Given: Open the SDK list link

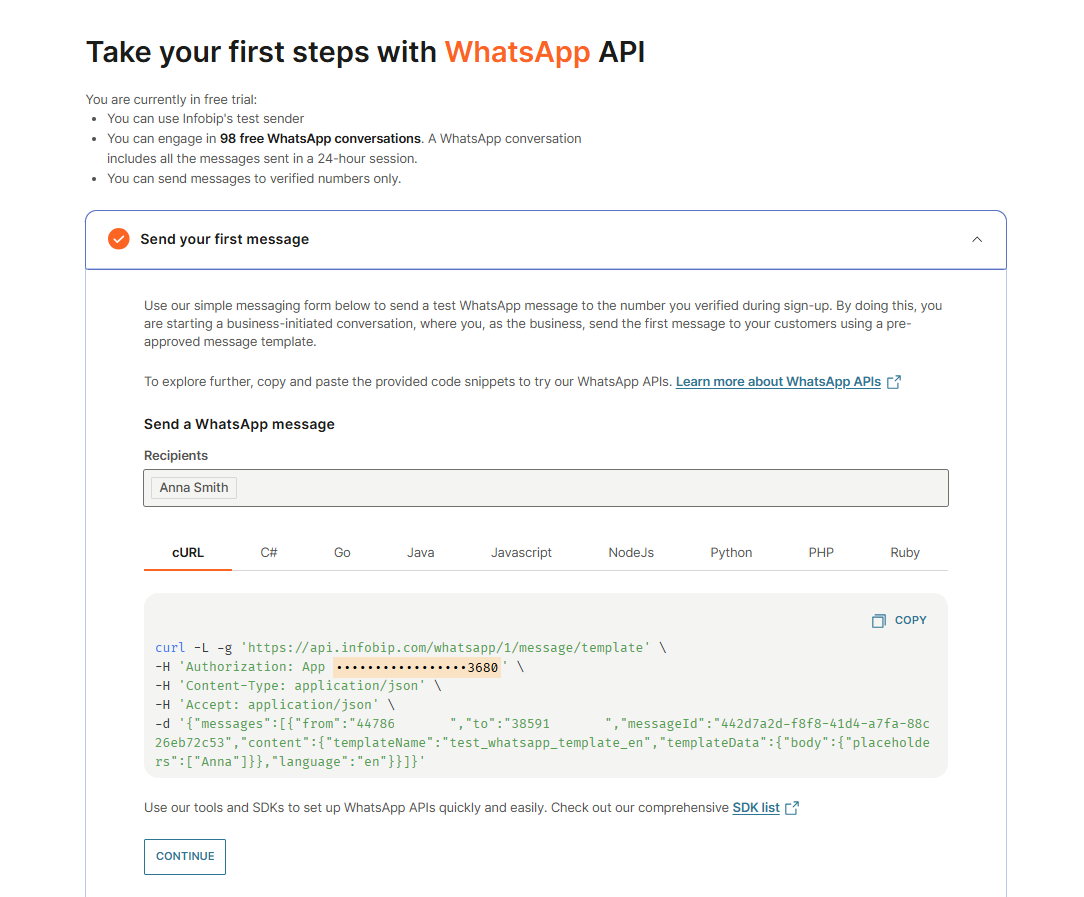Looking at the screenshot, I should [756, 808].
